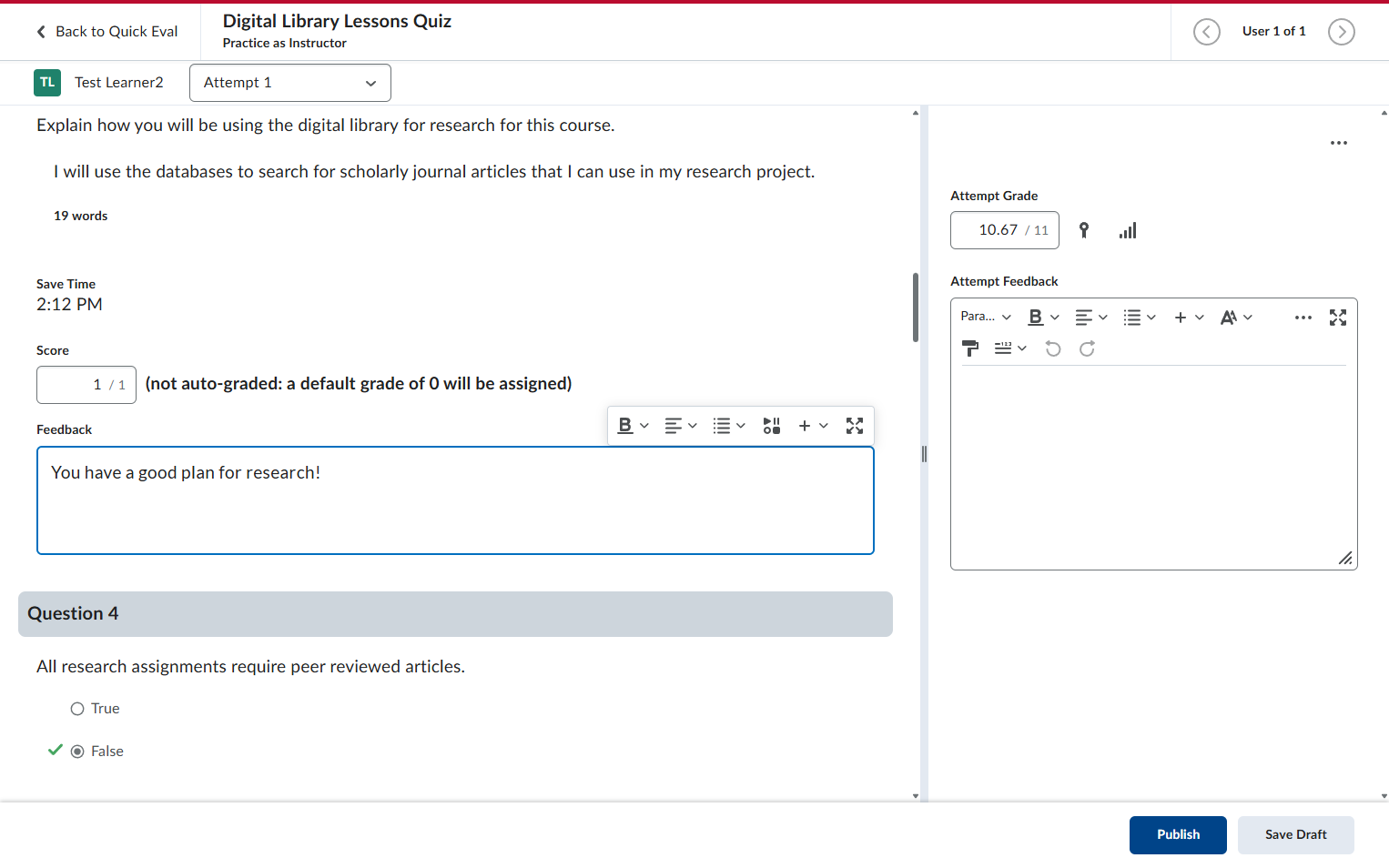The height and width of the screenshot is (868, 1389).
Task: Click the "19 words" count text
Action: [x=80, y=217]
